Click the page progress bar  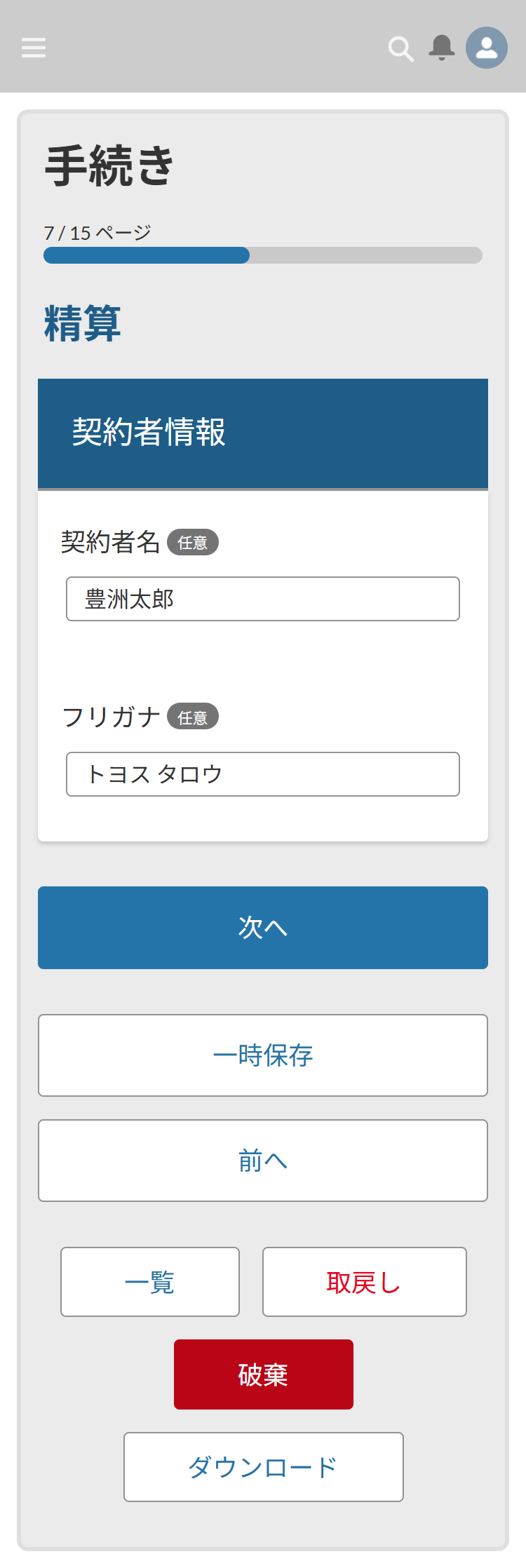263,255
